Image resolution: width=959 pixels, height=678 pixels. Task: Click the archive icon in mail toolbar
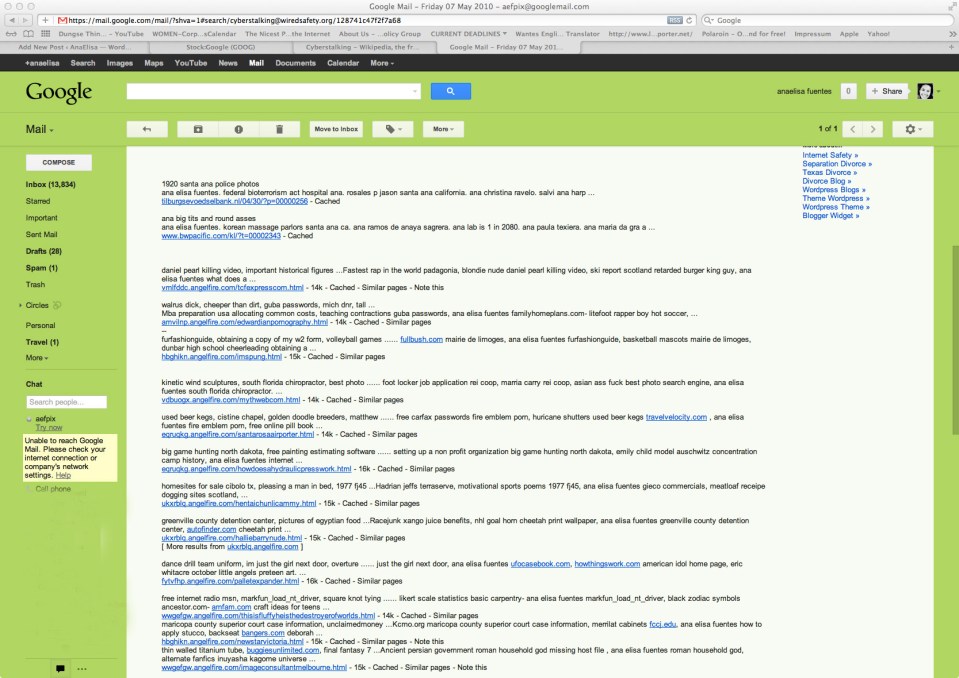click(x=198, y=129)
